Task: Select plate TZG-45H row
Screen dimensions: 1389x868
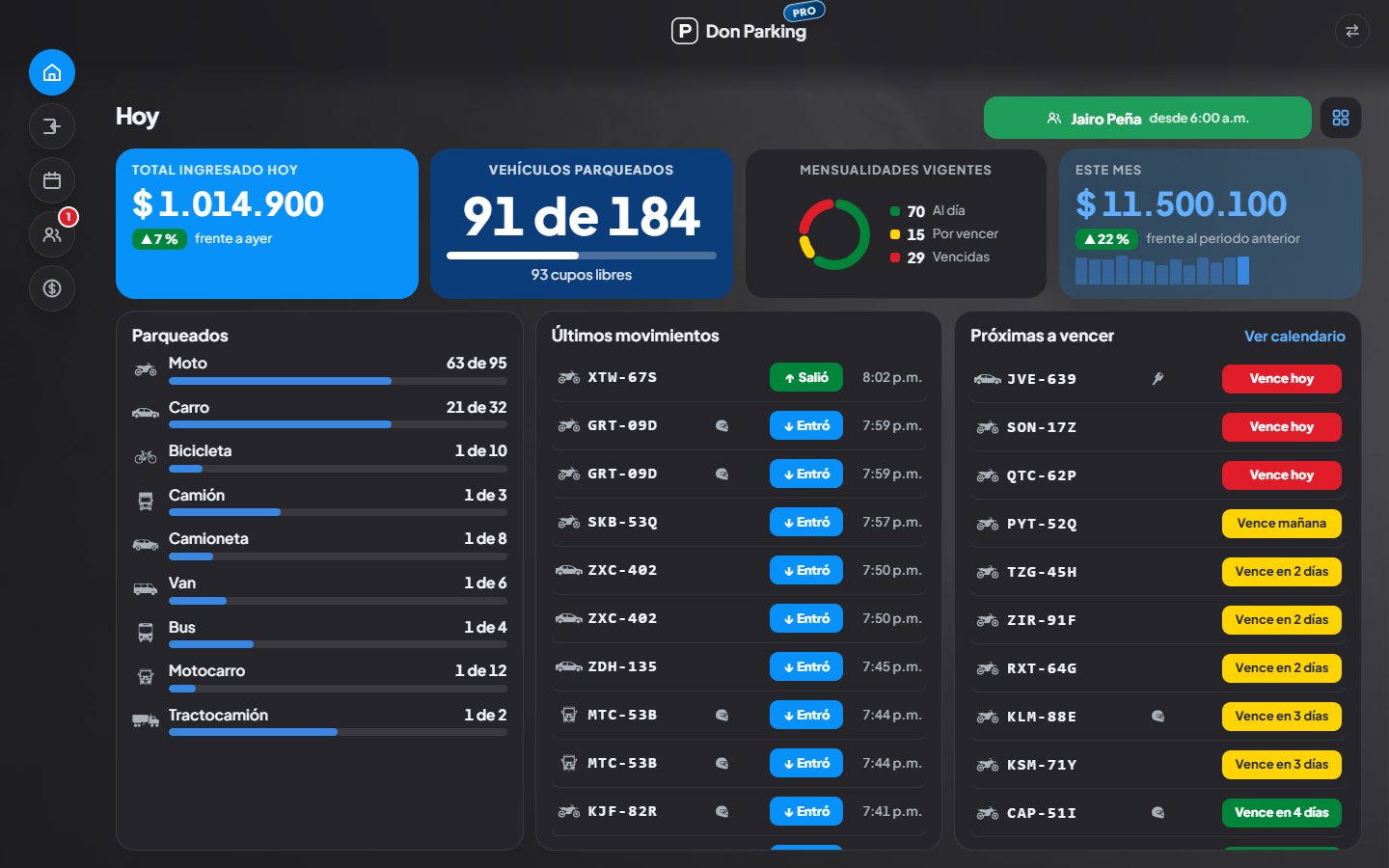Action: tap(1157, 572)
